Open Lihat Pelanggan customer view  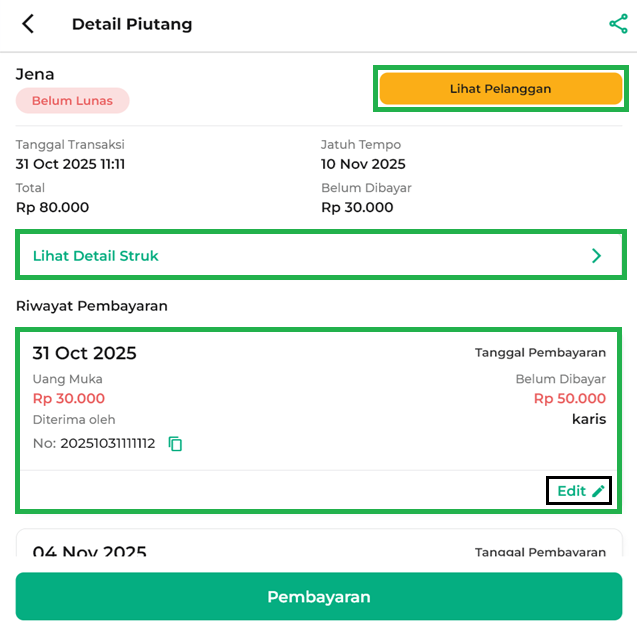tap(500, 89)
